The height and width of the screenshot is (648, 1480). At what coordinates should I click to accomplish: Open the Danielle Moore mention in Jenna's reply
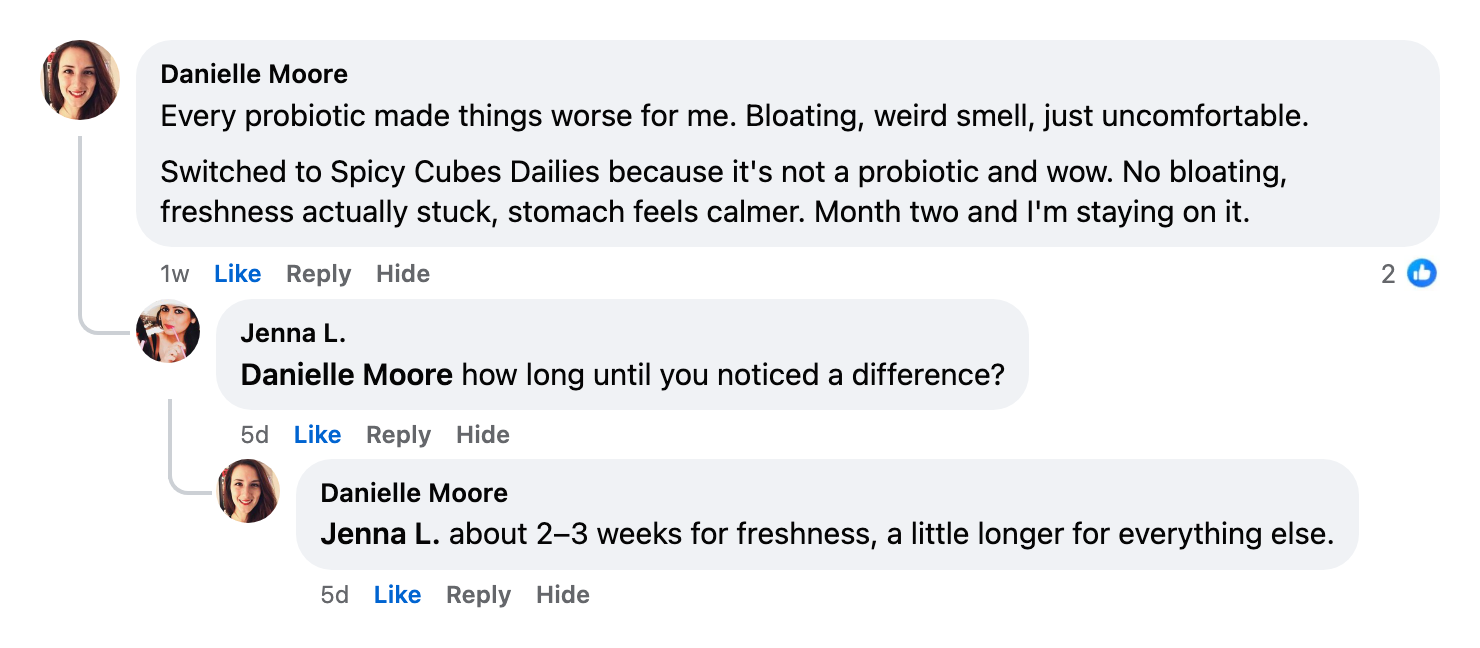[x=345, y=374]
